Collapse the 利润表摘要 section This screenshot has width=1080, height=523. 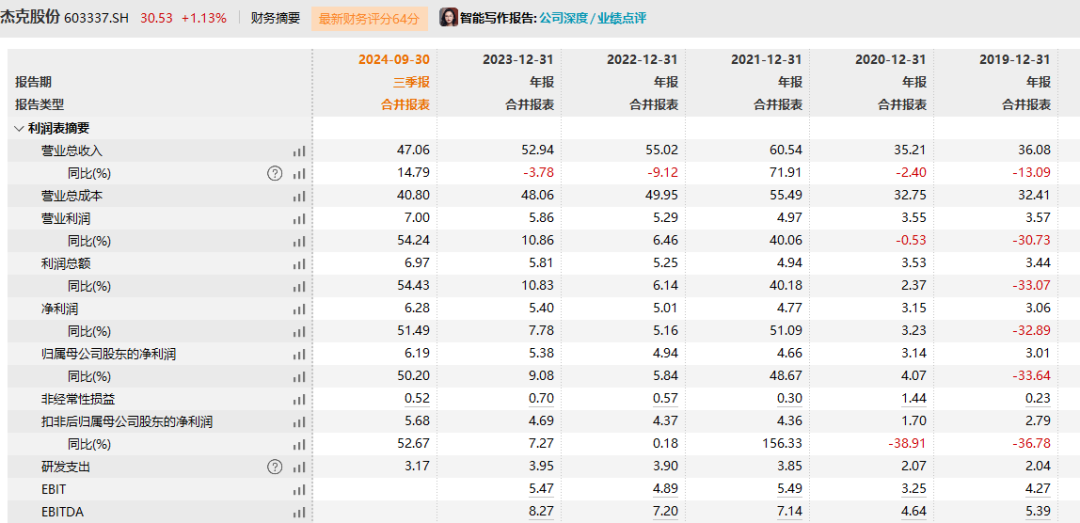tap(18, 128)
